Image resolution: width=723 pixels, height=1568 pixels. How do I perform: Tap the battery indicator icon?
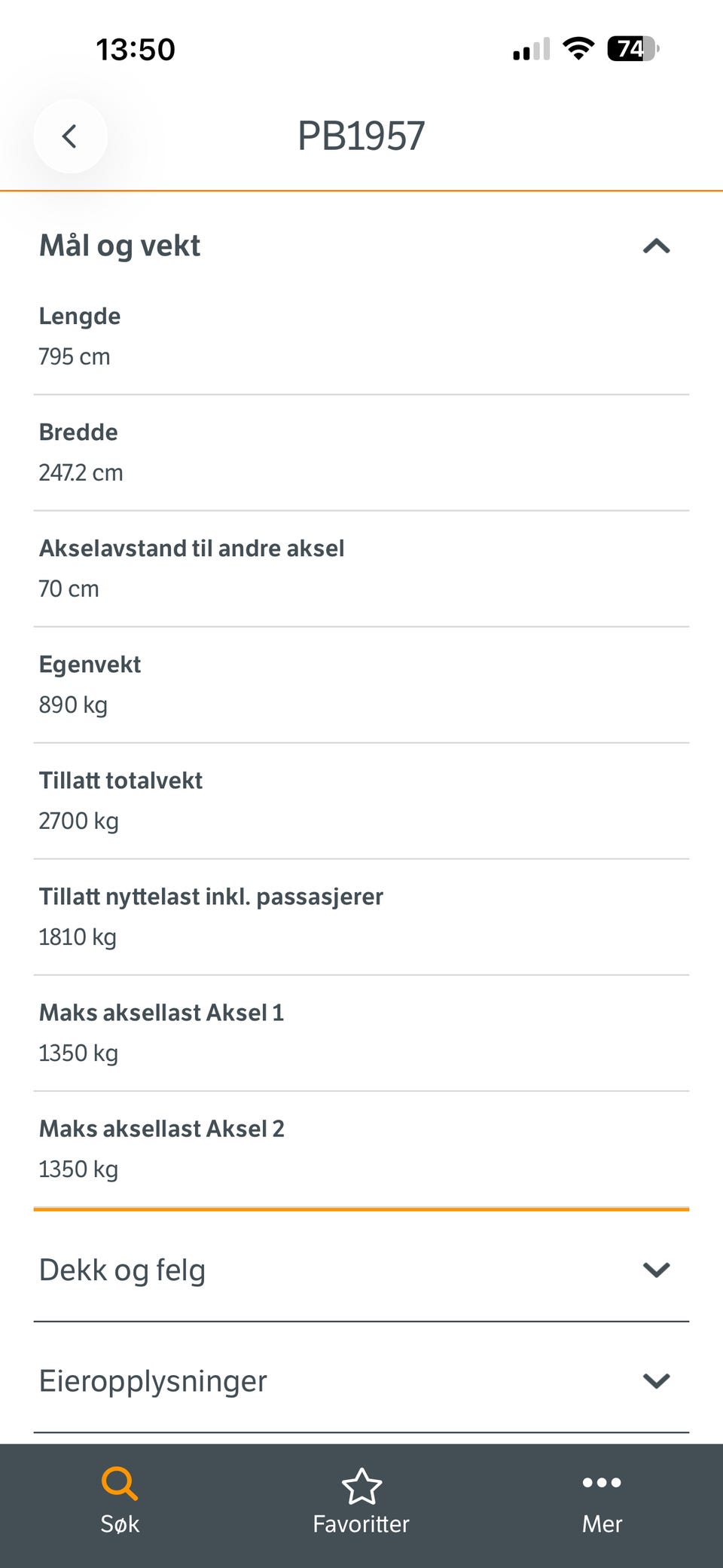tap(633, 49)
